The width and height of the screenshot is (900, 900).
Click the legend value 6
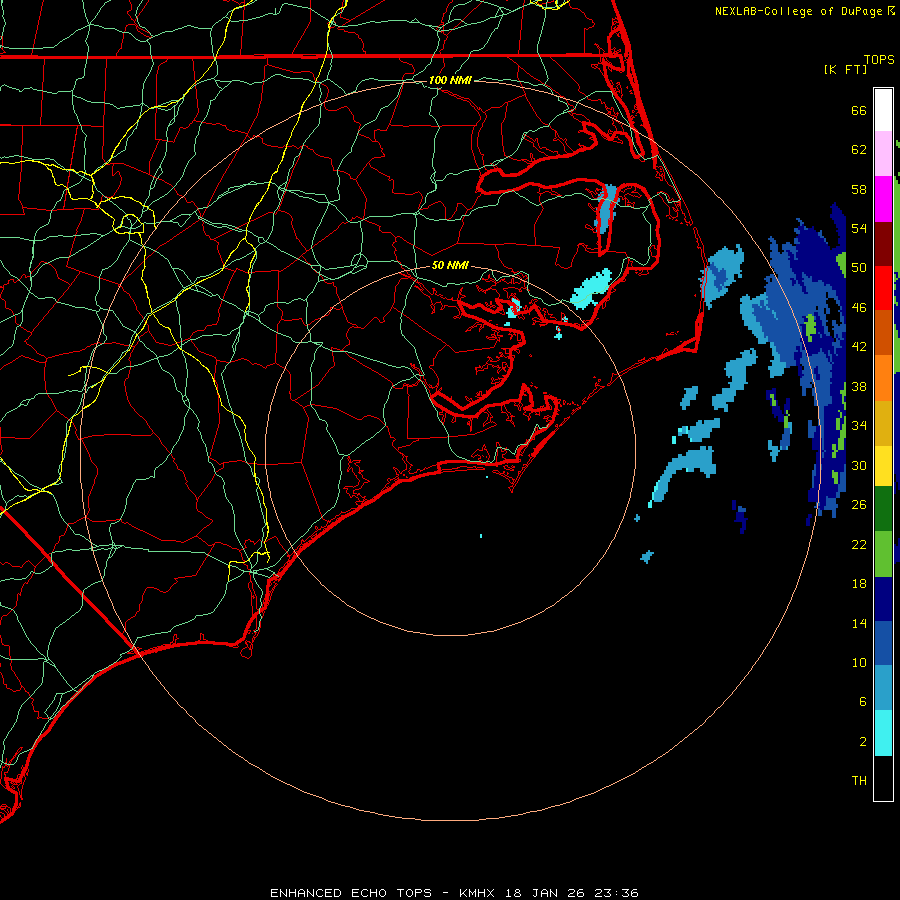pyautogui.click(x=863, y=702)
